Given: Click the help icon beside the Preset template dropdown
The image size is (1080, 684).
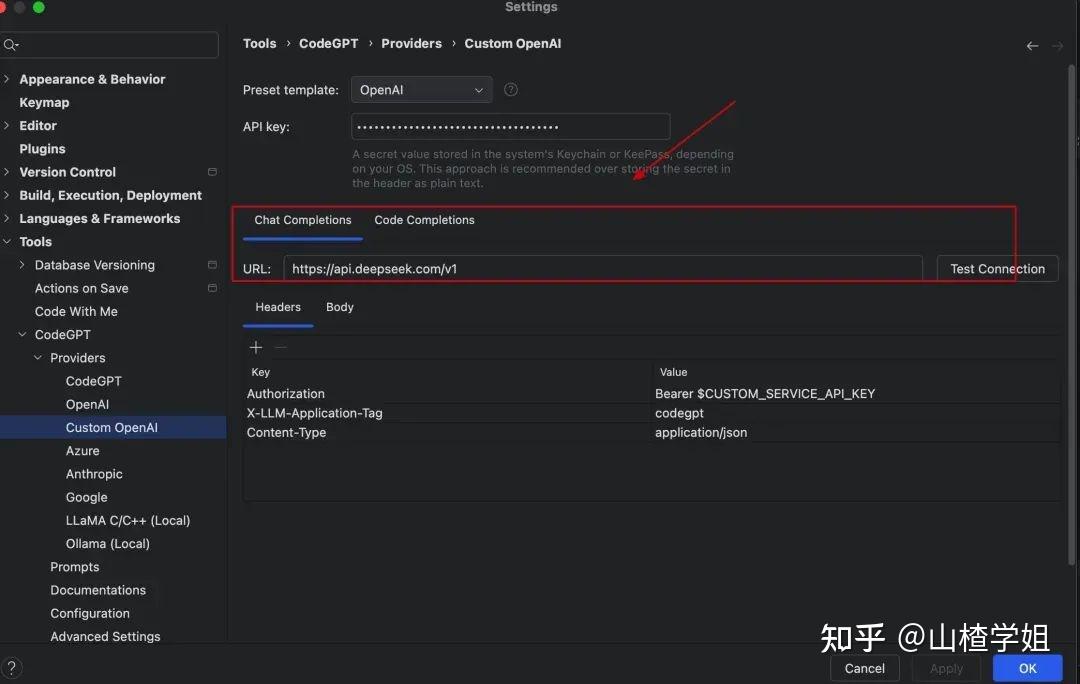Looking at the screenshot, I should pyautogui.click(x=510, y=89).
